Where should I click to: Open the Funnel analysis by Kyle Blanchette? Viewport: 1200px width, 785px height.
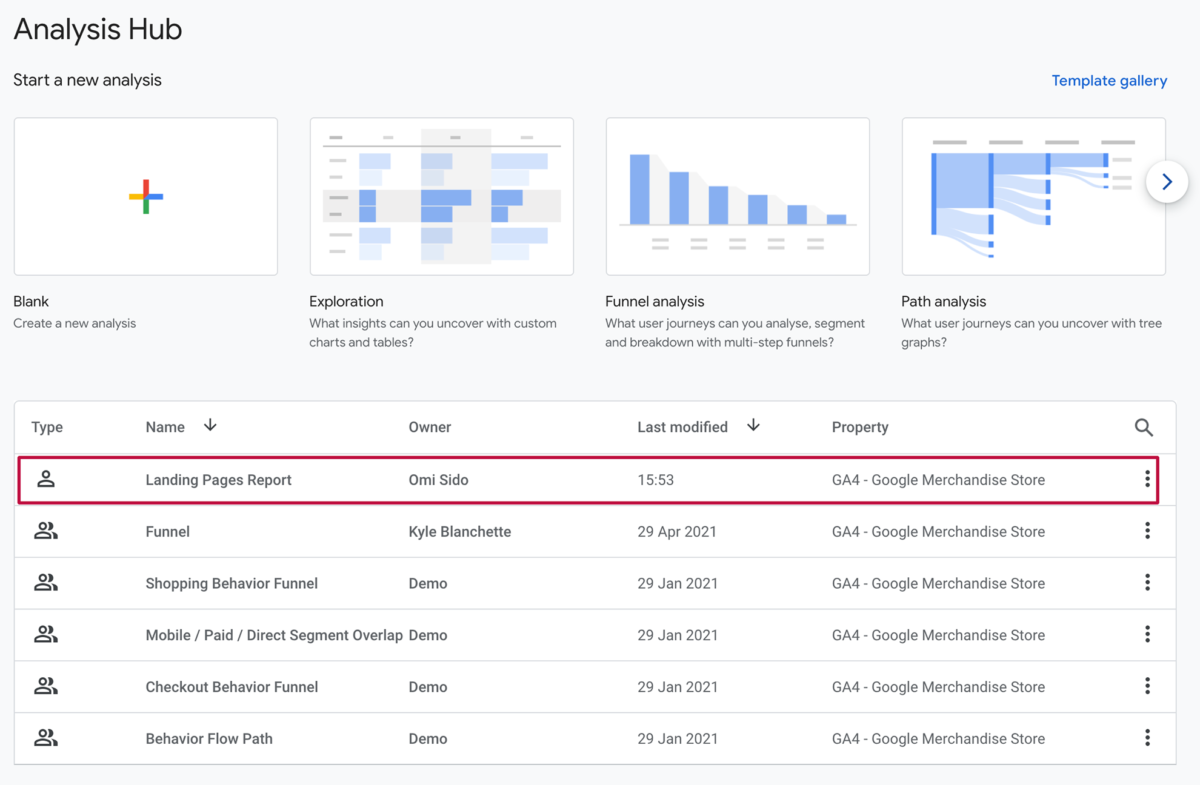167,532
